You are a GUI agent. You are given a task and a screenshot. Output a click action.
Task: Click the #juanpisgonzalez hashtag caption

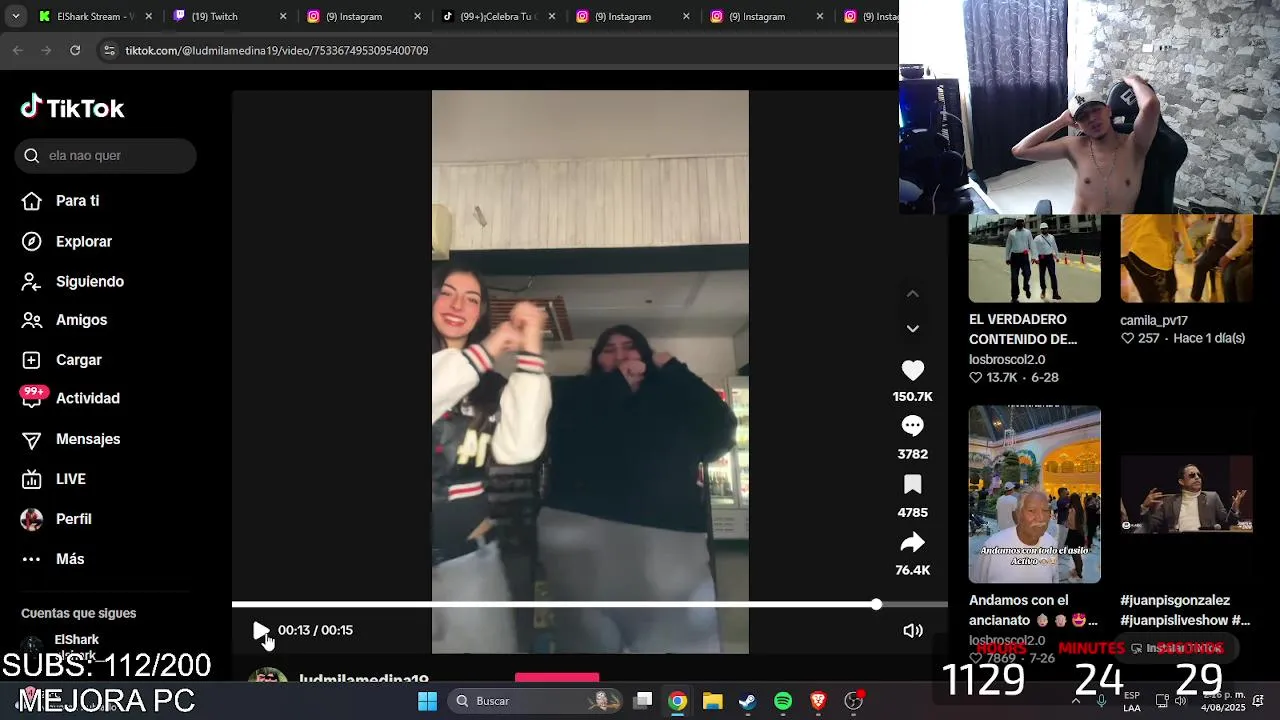point(1175,601)
